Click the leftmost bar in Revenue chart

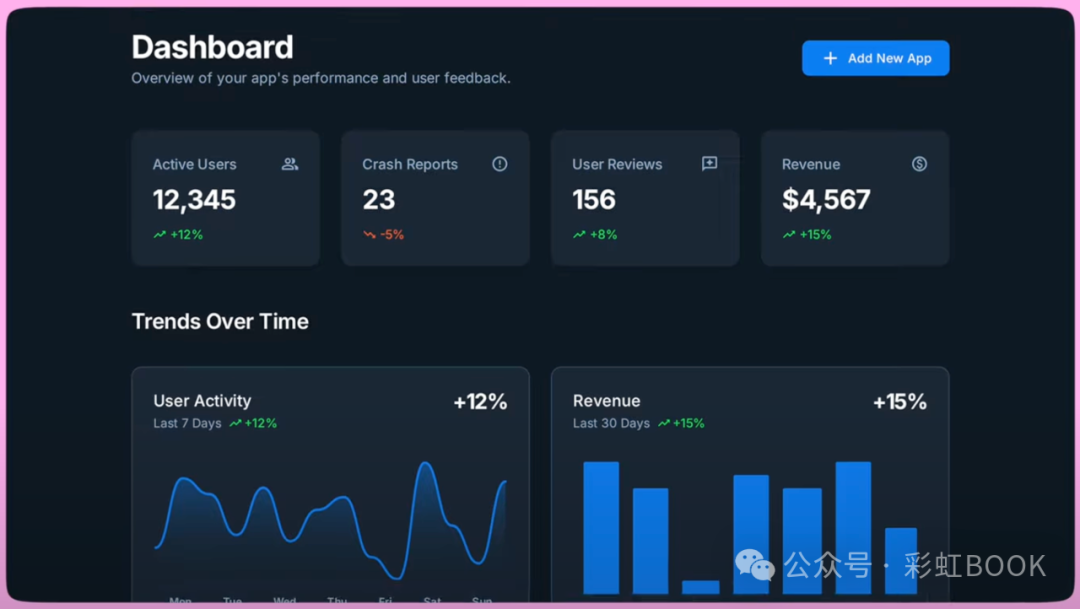(x=601, y=527)
